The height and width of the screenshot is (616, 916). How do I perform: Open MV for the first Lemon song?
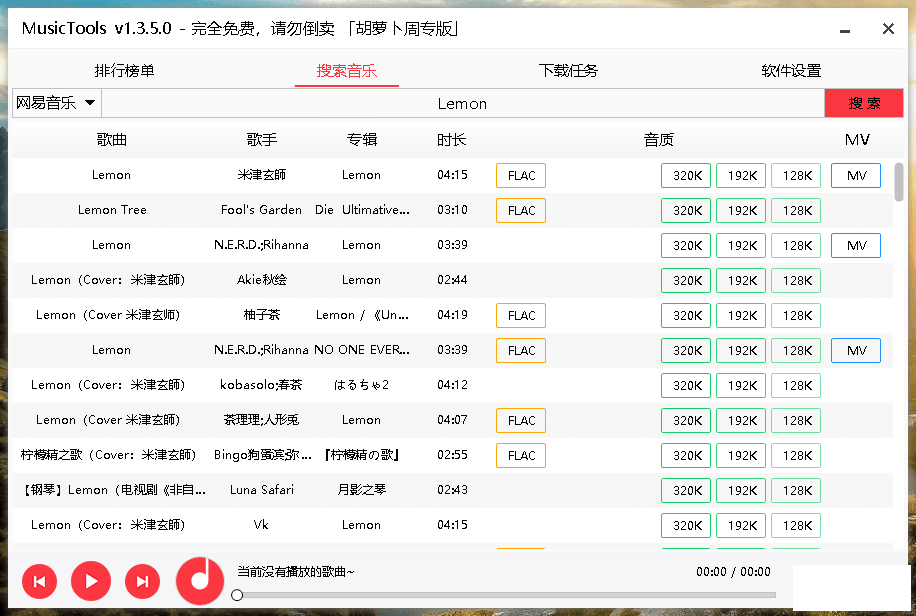click(856, 176)
